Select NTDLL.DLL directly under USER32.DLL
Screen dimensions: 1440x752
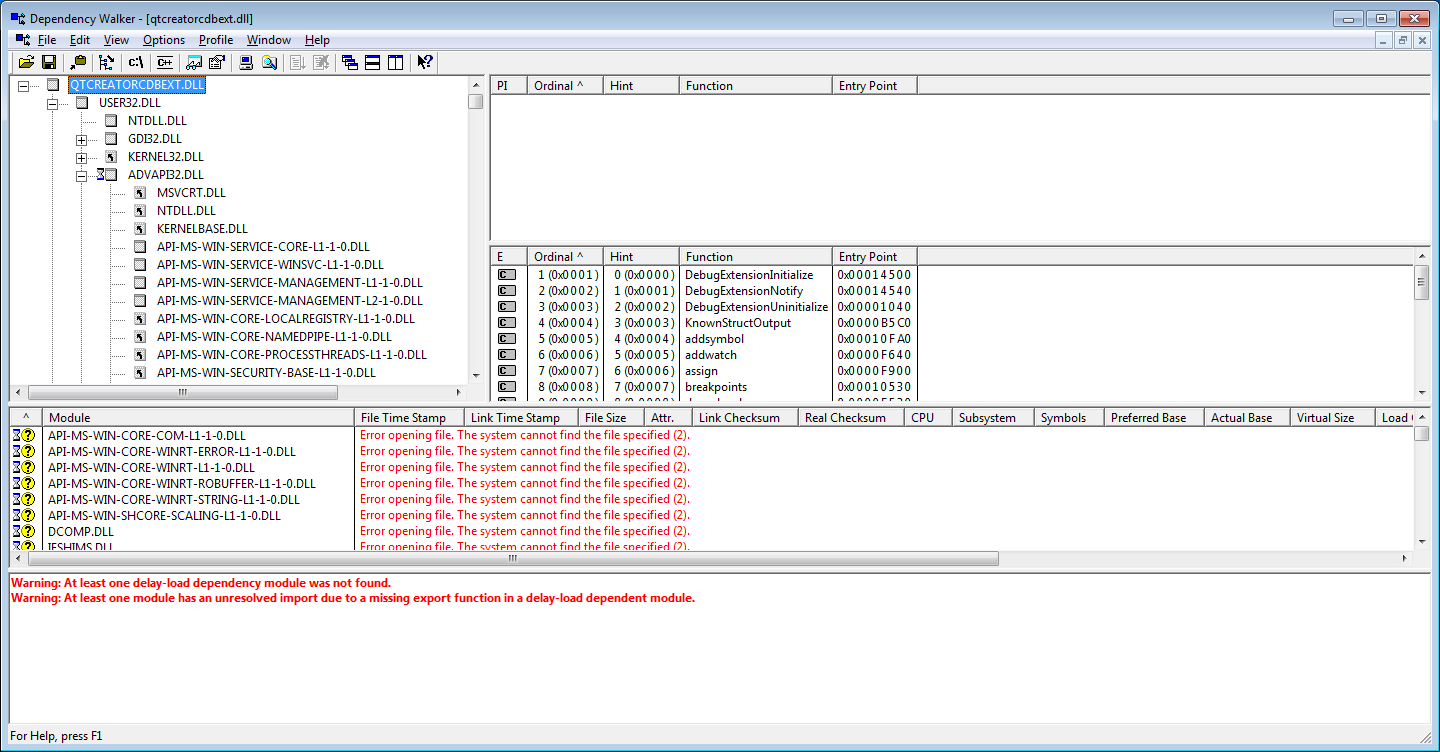click(157, 121)
